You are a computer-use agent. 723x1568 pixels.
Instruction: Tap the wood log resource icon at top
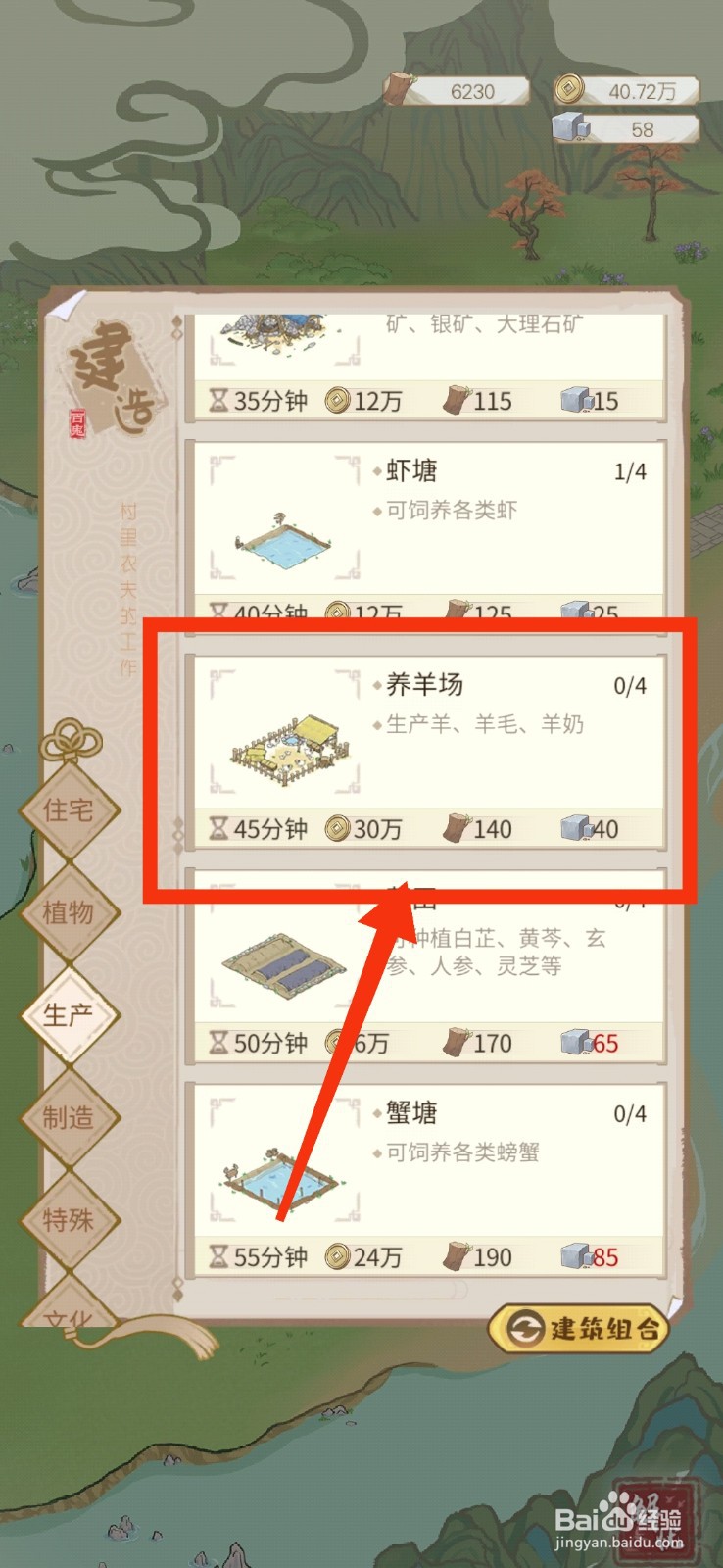pos(399,88)
